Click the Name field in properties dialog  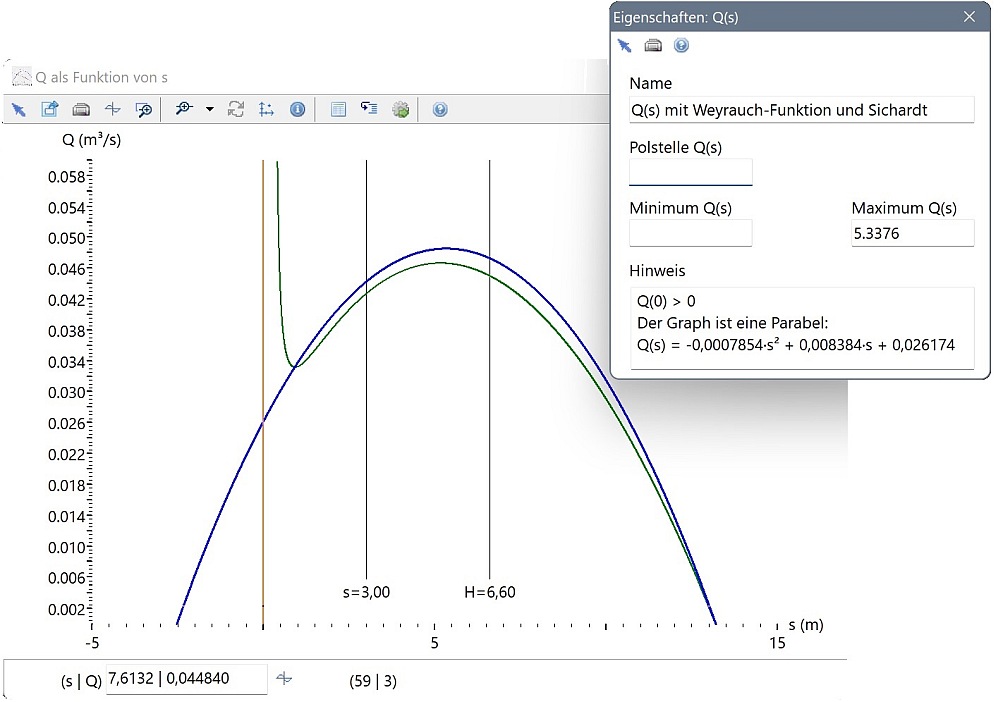(x=801, y=110)
